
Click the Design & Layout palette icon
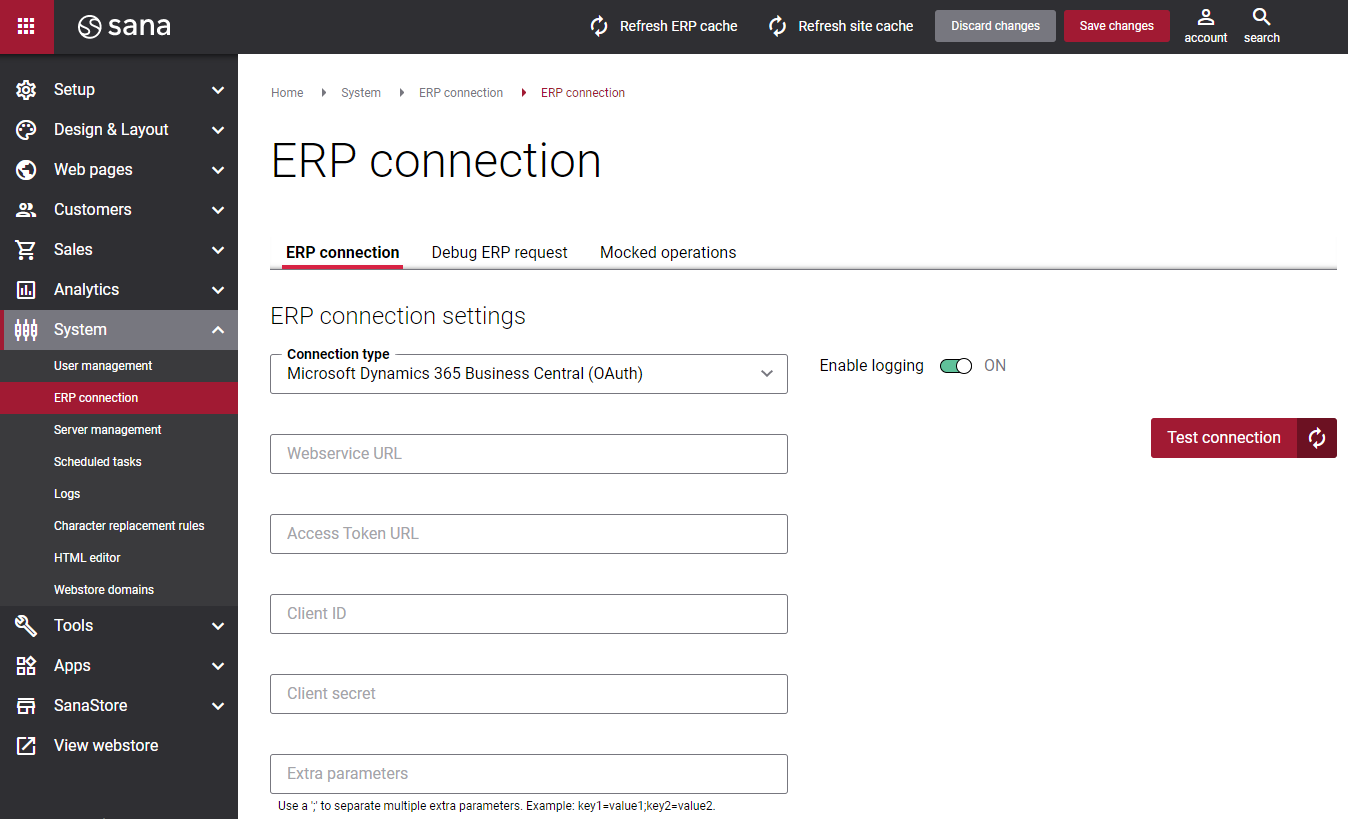coord(26,130)
